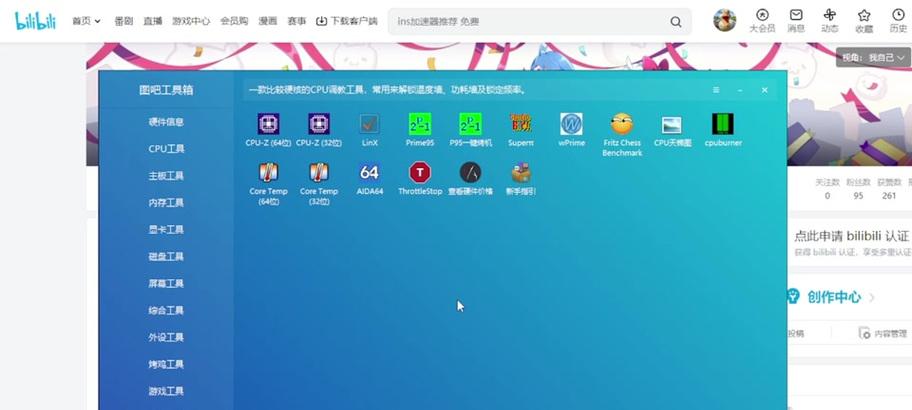Expand the 创作中心 chevron

[x=872, y=298]
